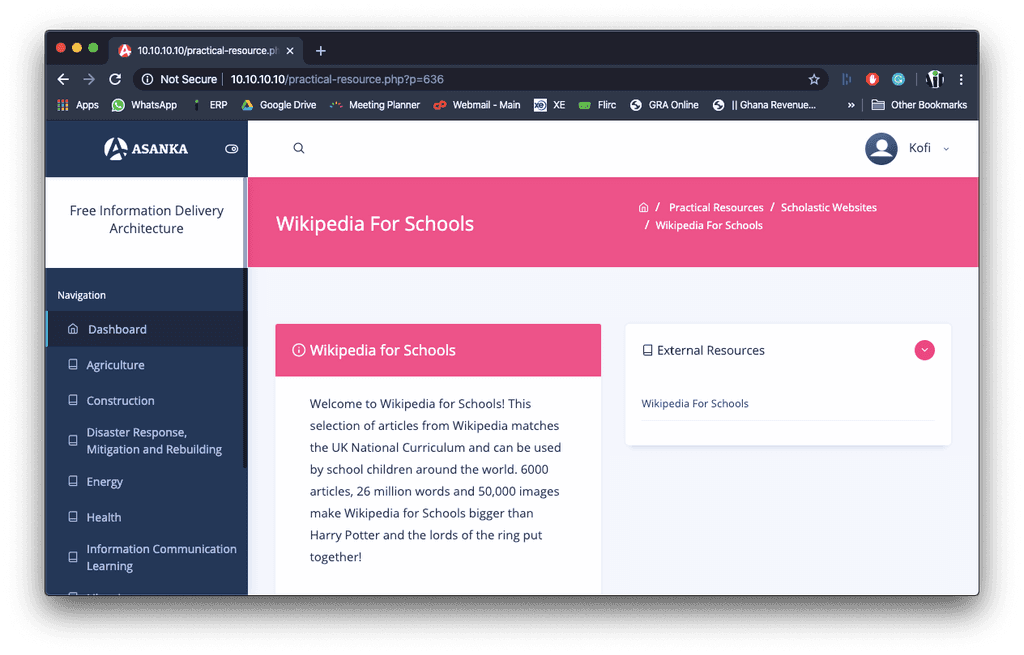Open Scholastic Websites breadcrumb link

(829, 207)
